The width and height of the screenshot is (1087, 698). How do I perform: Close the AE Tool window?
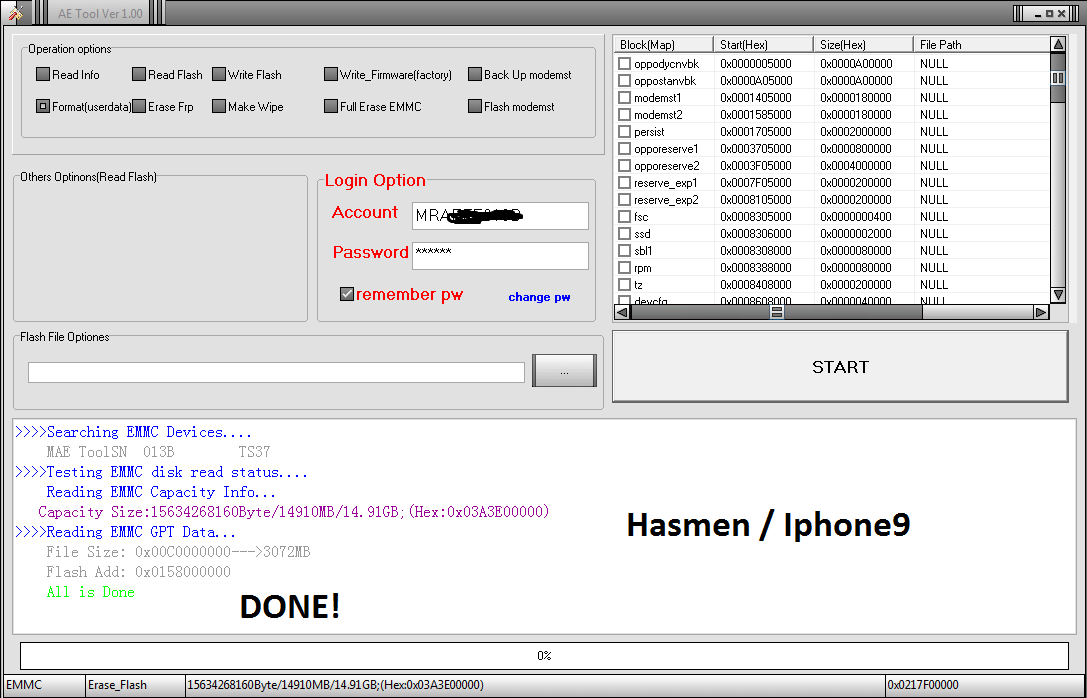click(x=1061, y=13)
